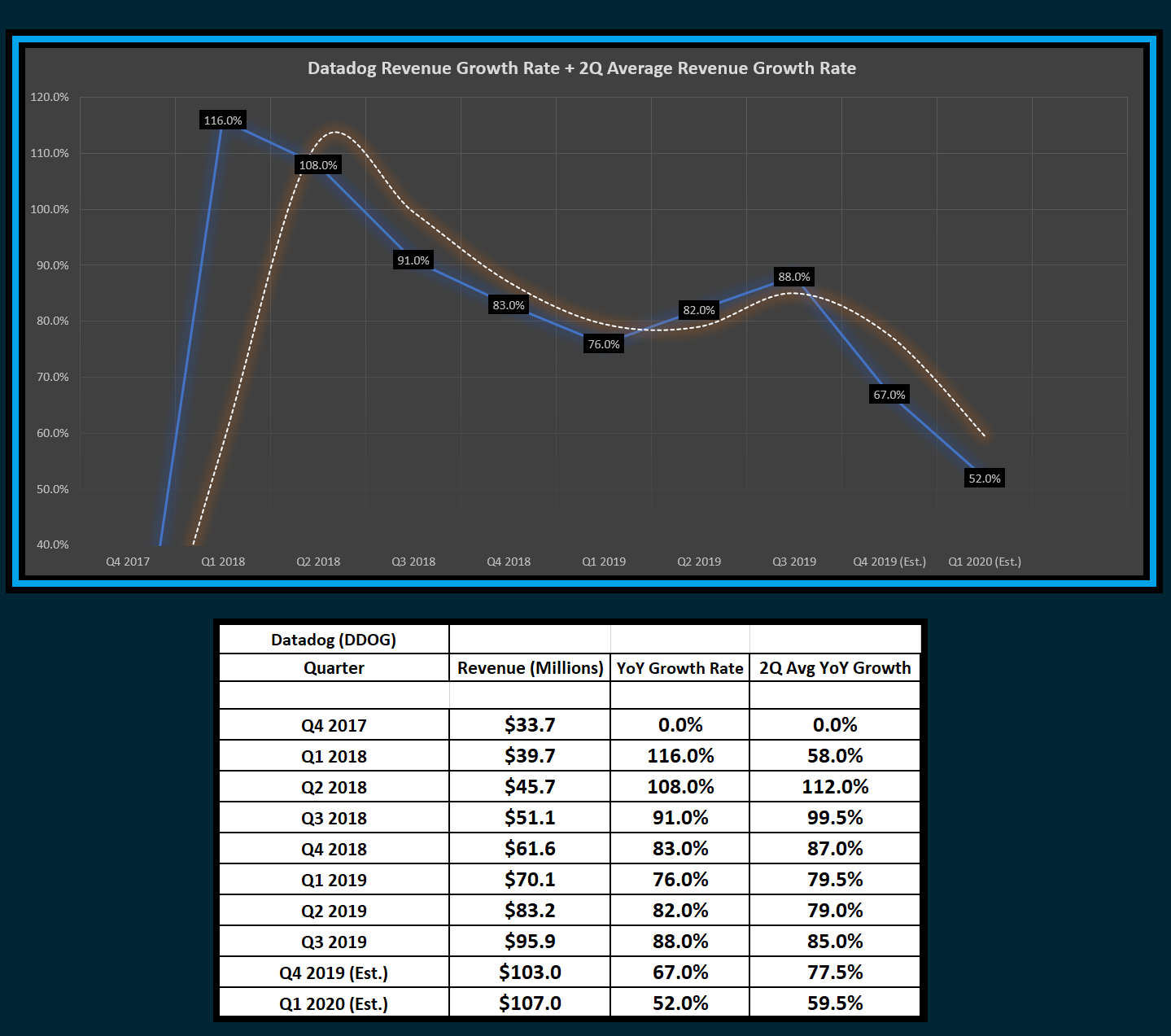This screenshot has height=1036, width=1171.
Task: Click the chart title 'Datadog Revenue Growth Rate + 2Q Average Revenue Growth Rate'
Action: 581,68
